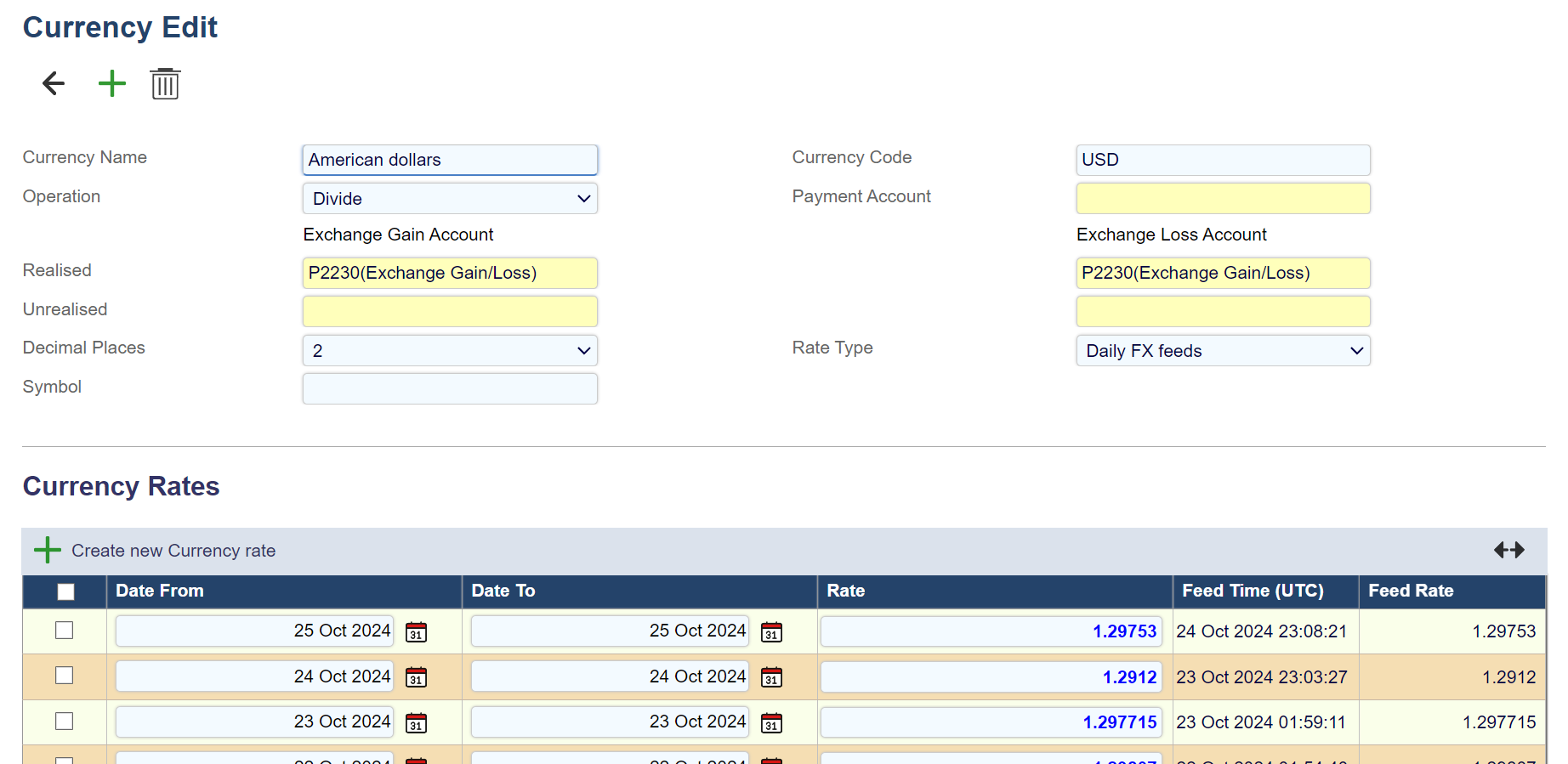Open calendar for 25 Oct 2024 Date From
This screenshot has width=1568, height=764.
coord(416,632)
